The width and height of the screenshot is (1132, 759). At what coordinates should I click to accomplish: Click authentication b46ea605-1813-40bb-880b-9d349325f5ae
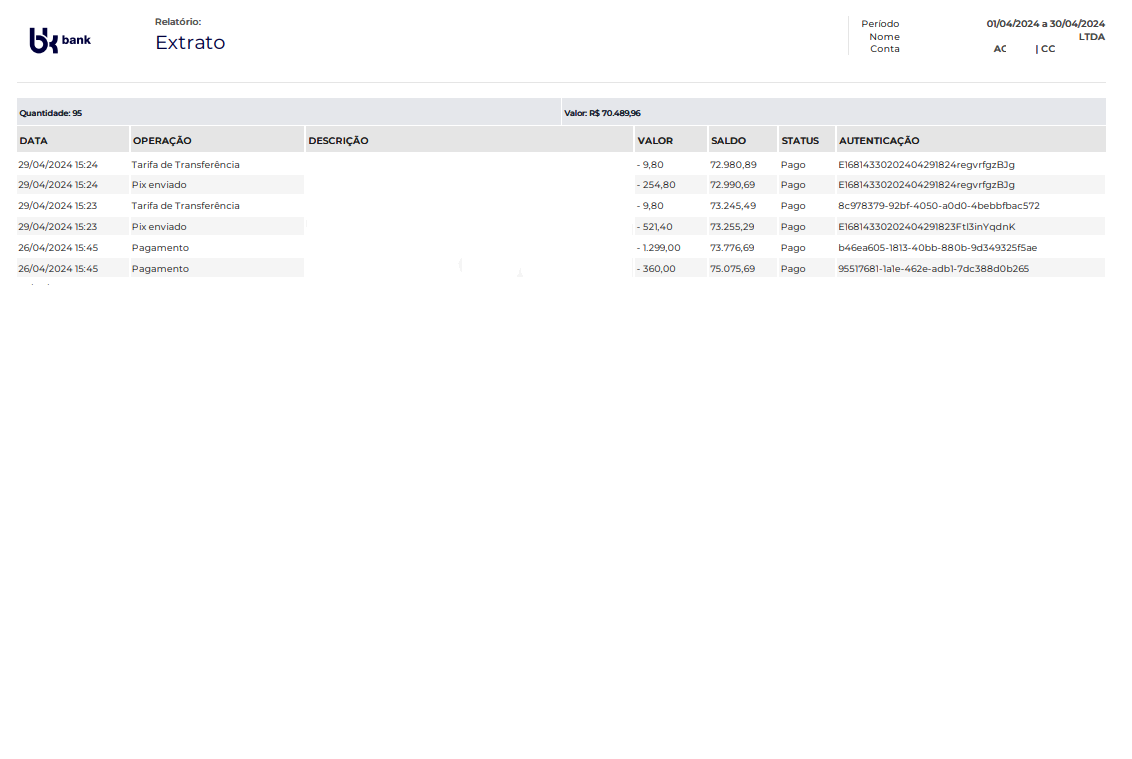pos(937,248)
